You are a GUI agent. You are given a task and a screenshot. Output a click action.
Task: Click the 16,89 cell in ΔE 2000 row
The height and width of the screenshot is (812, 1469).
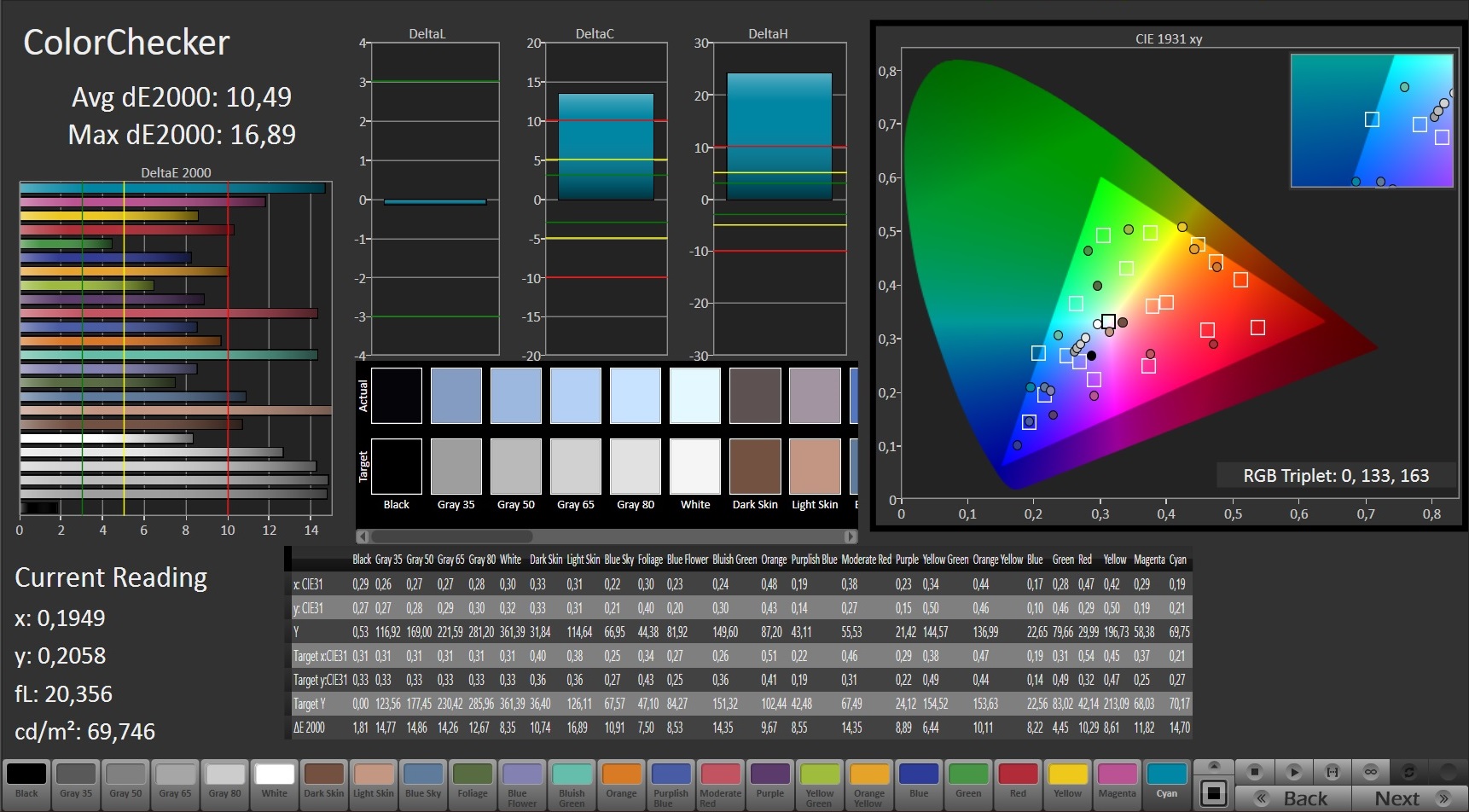pyautogui.click(x=577, y=728)
